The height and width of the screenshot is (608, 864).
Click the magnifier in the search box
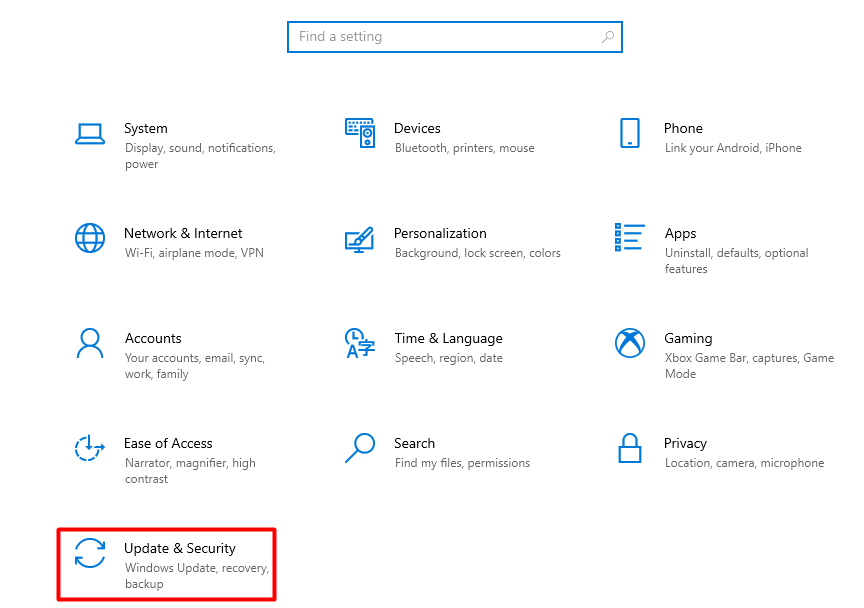click(607, 37)
